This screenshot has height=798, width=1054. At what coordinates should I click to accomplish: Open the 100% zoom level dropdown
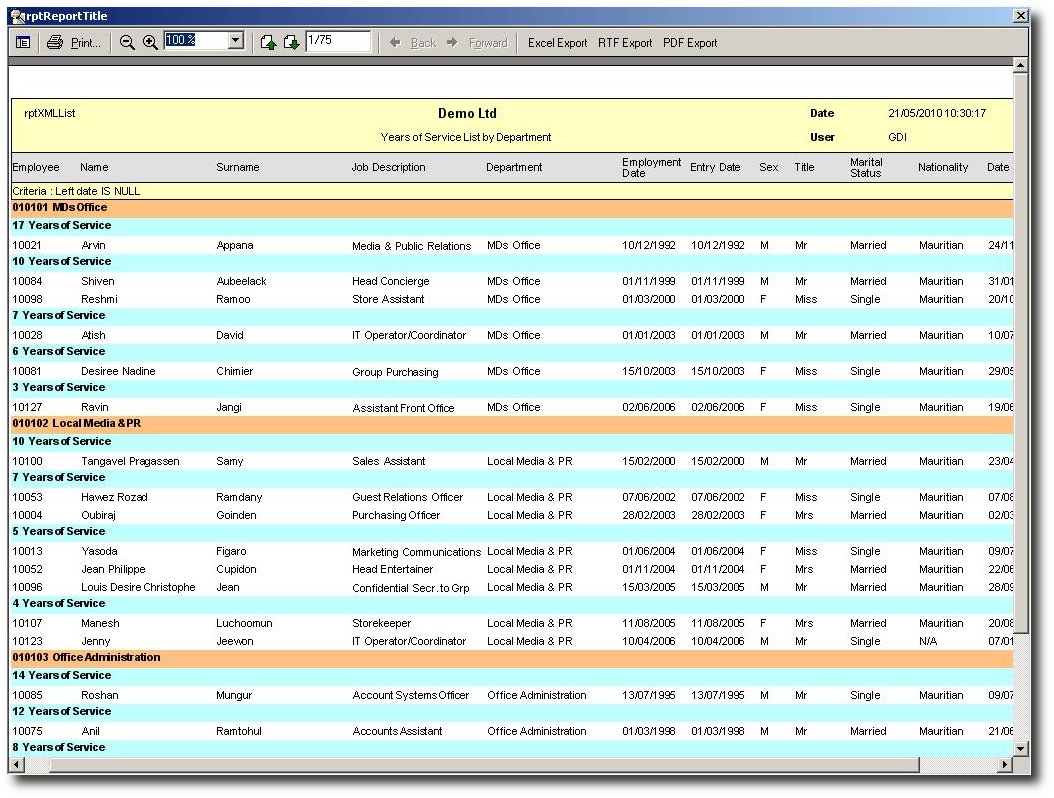(236, 41)
